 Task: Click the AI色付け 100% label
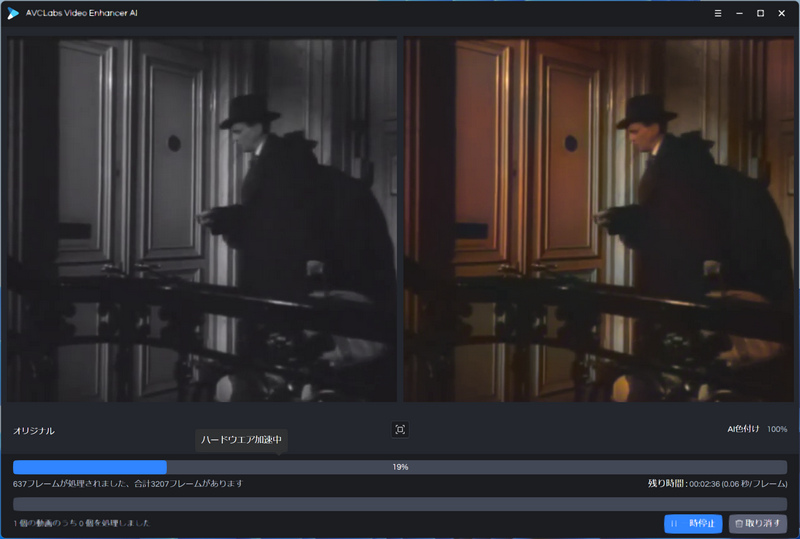757,429
